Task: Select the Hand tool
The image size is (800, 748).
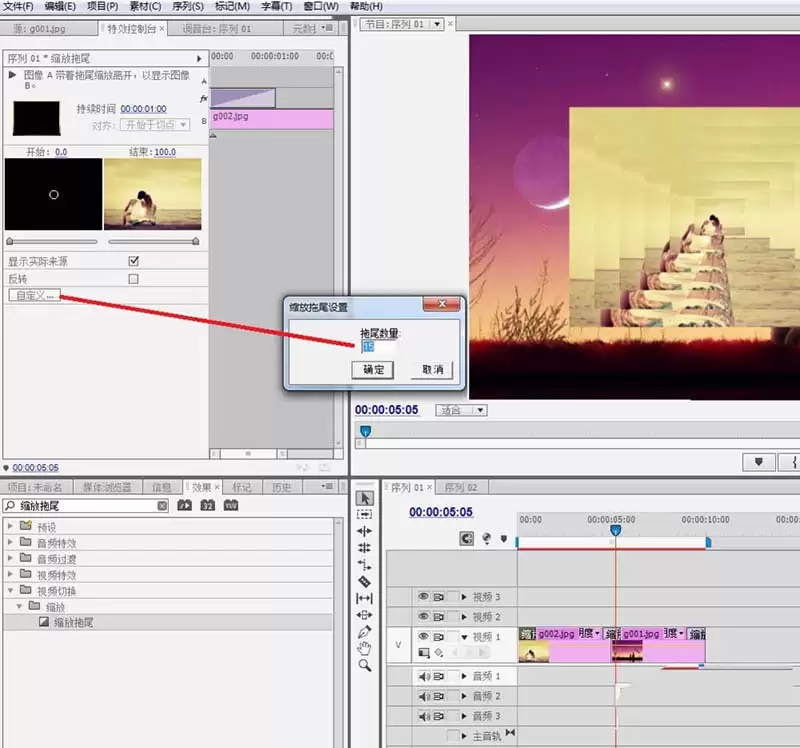Action: click(x=364, y=649)
